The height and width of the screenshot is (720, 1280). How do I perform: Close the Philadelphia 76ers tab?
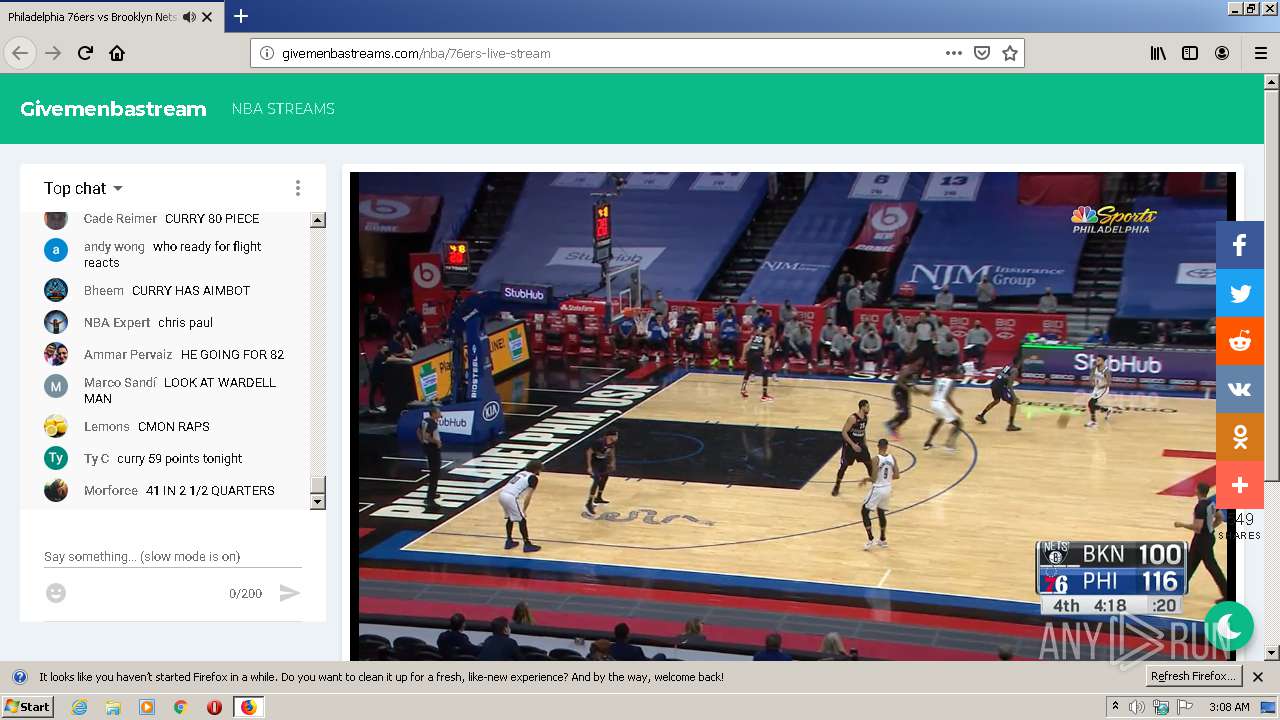click(207, 17)
